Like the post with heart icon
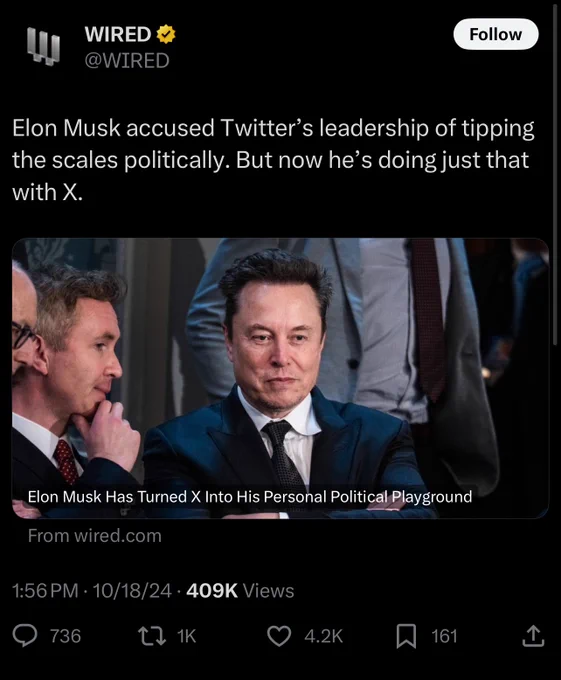The image size is (561, 680). (x=279, y=636)
